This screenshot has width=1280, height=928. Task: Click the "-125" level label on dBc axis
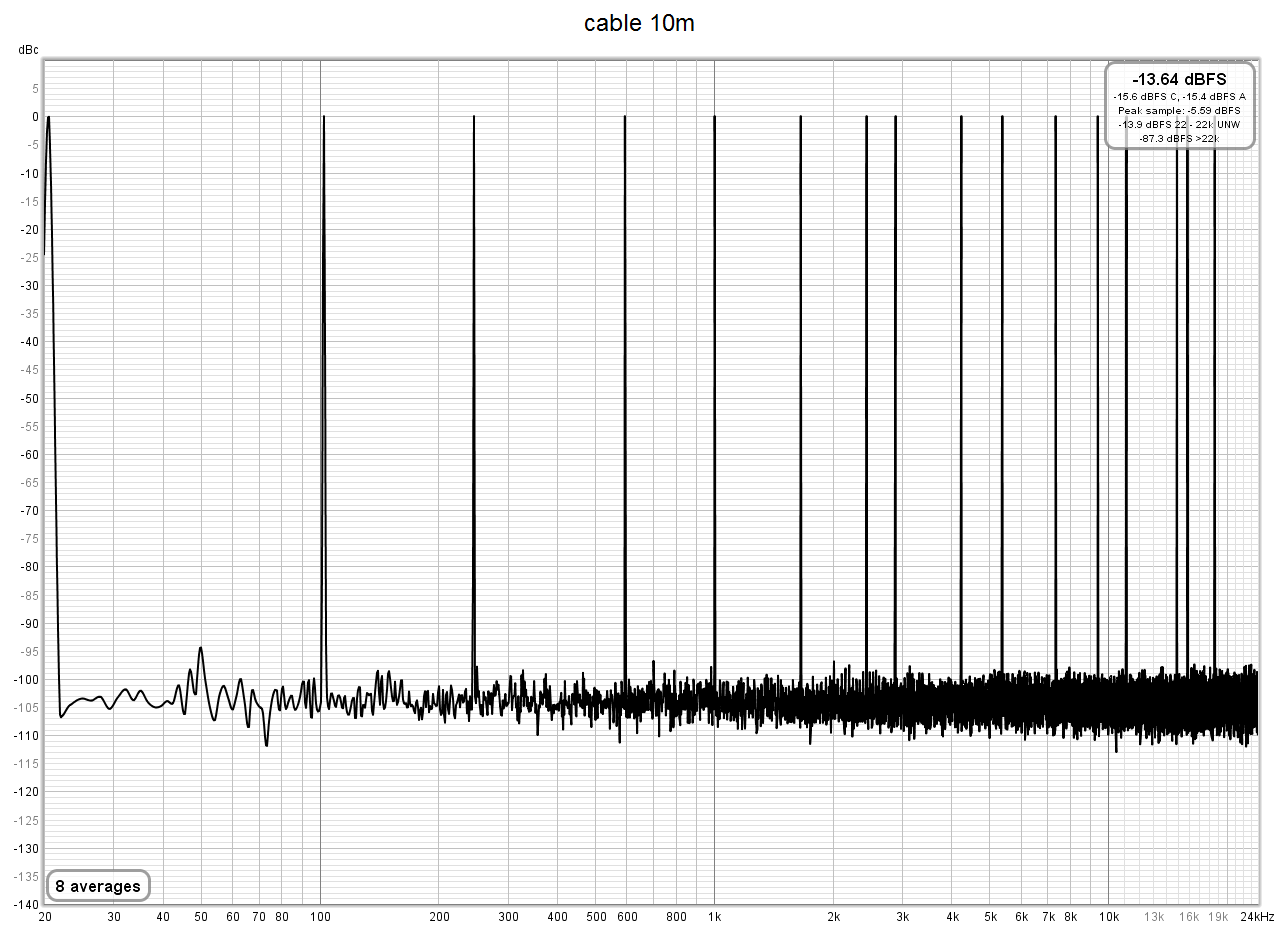tap(26, 820)
